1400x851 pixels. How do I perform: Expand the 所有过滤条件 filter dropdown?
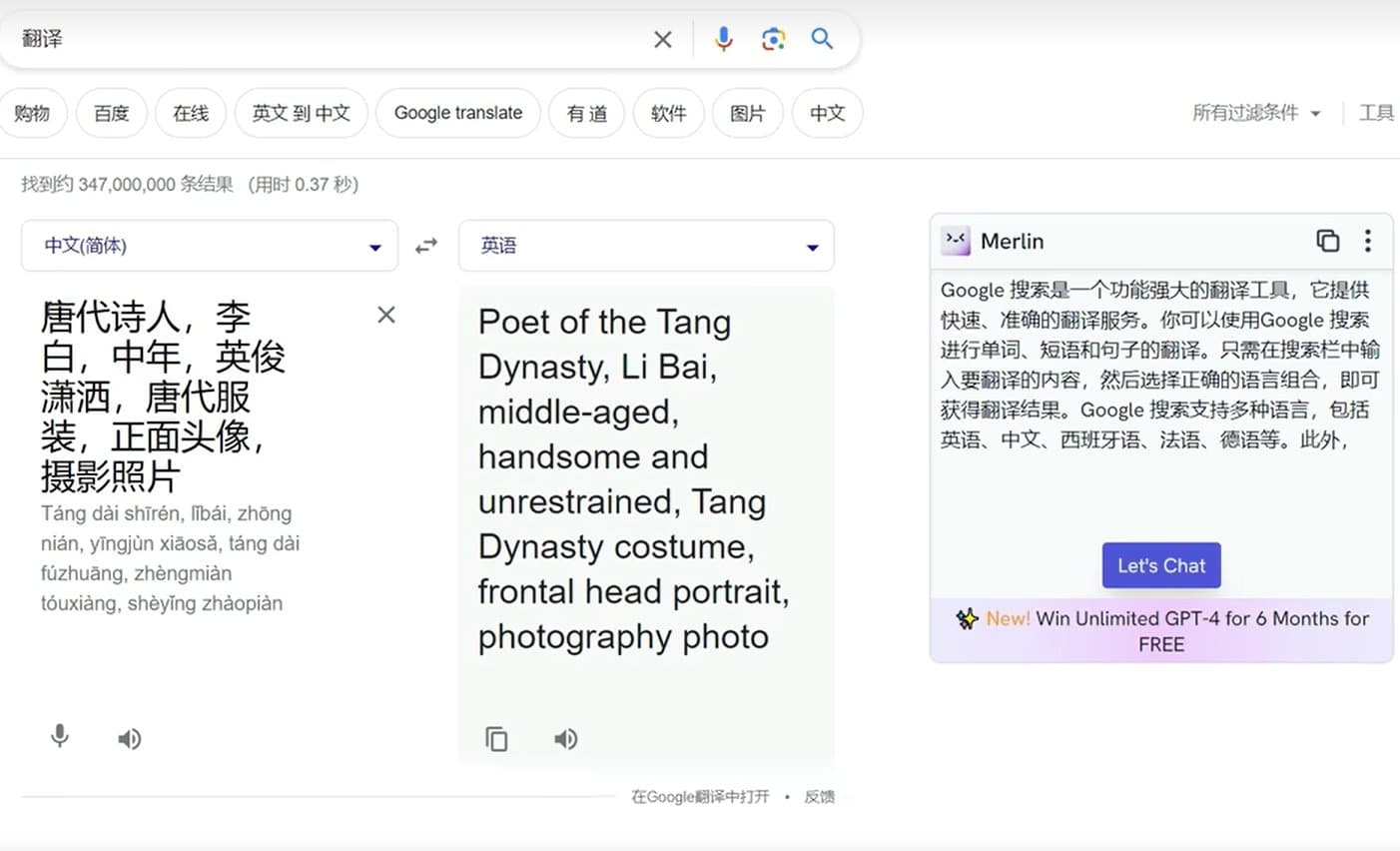coord(1258,113)
